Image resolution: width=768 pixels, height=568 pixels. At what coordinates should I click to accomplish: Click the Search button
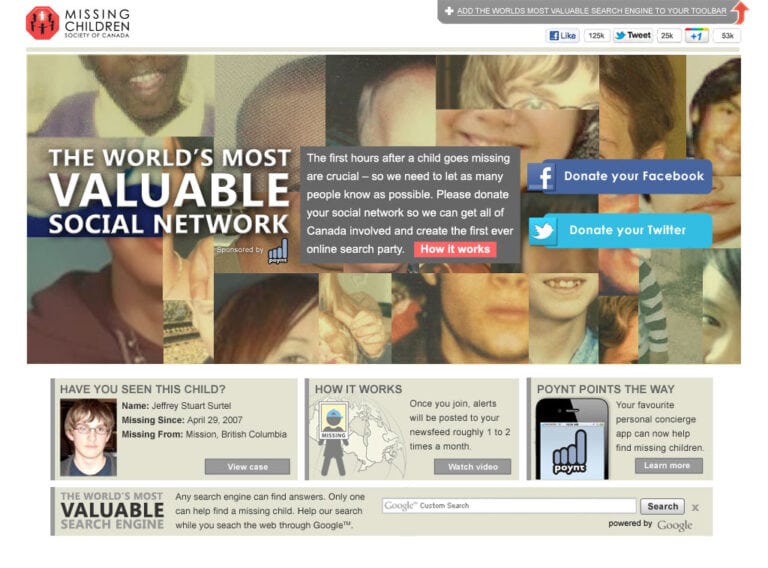coord(662,506)
